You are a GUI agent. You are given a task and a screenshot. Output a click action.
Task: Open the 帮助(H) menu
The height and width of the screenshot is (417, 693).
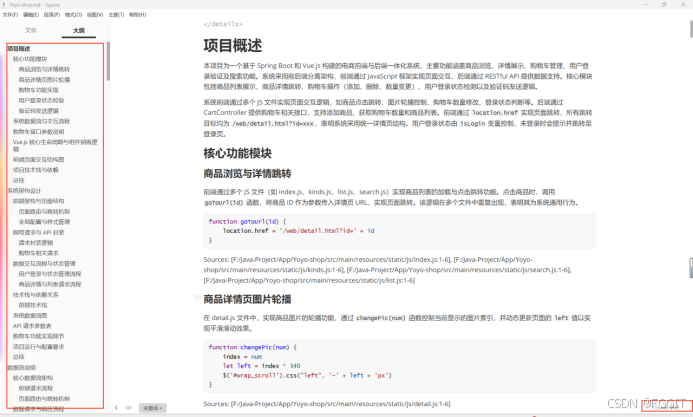click(x=137, y=15)
